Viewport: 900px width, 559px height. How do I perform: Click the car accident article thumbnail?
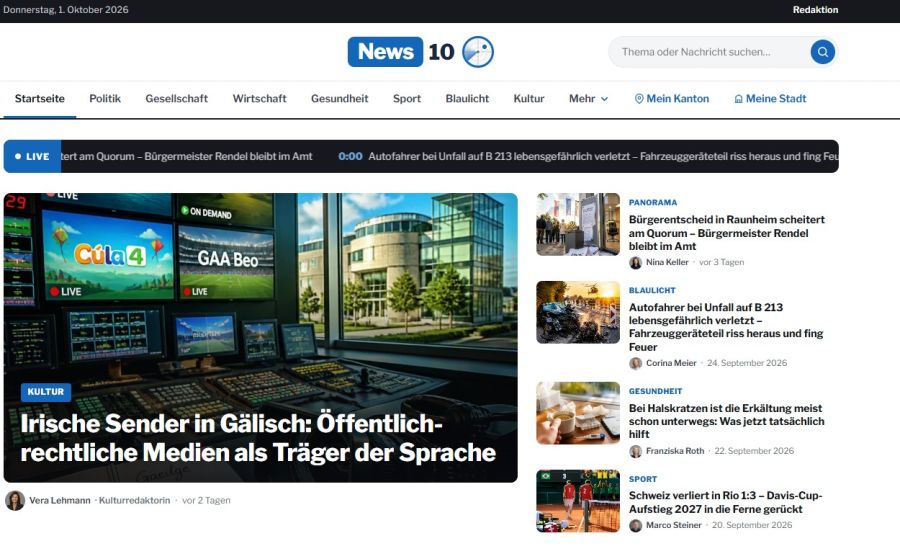click(x=578, y=312)
